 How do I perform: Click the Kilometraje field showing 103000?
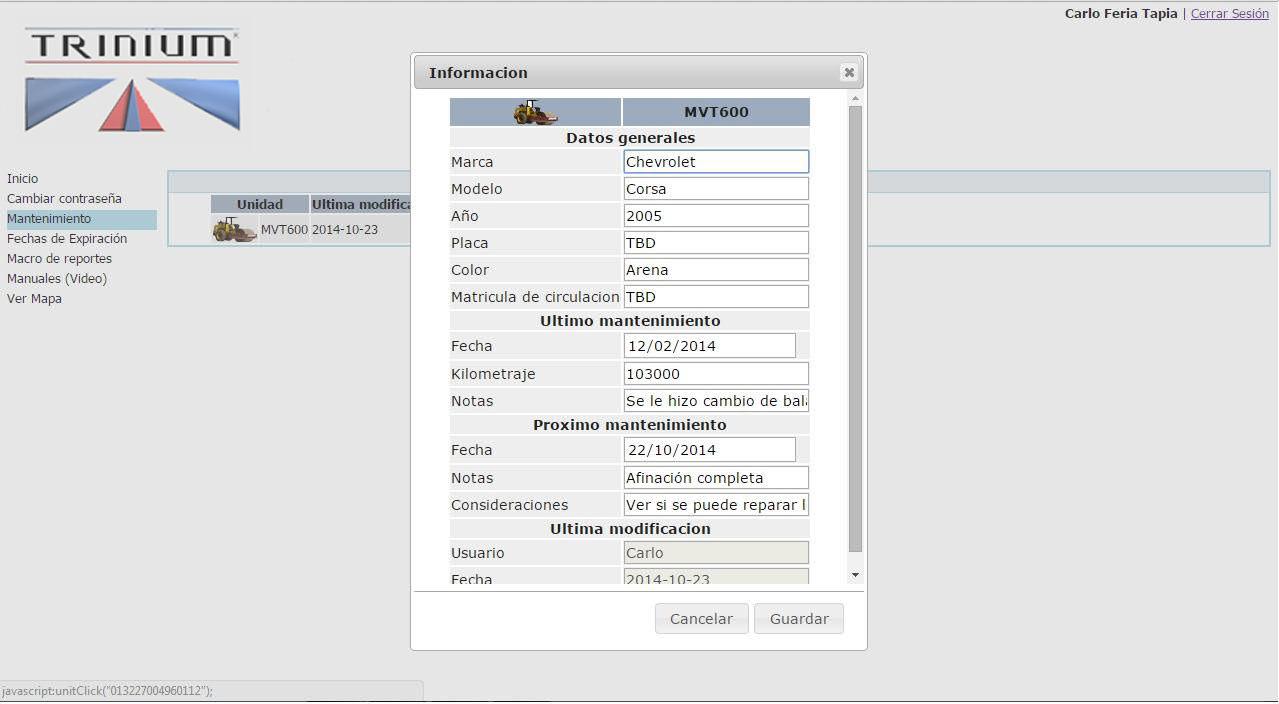(x=715, y=374)
